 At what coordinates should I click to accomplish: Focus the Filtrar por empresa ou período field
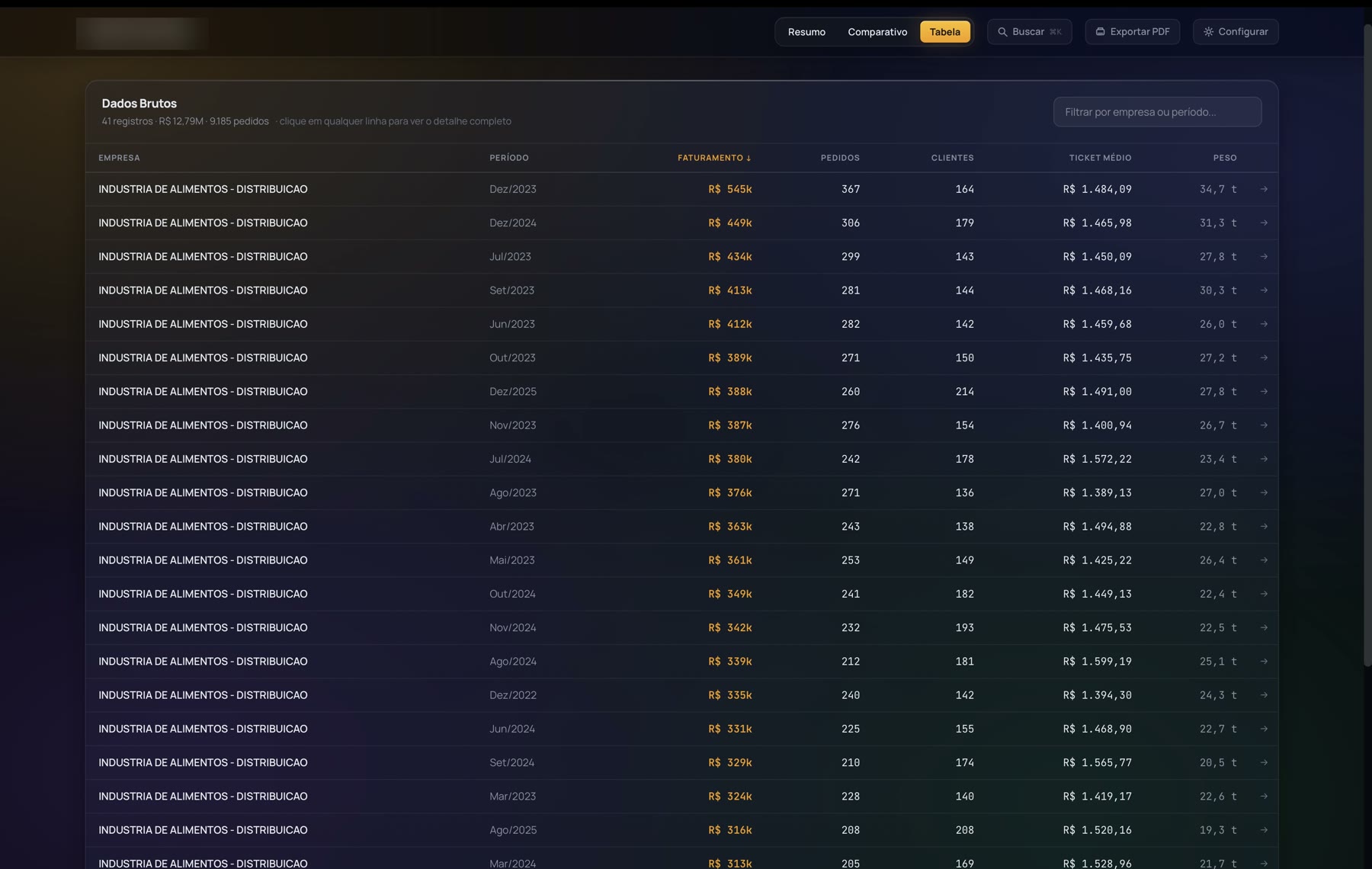1157,112
